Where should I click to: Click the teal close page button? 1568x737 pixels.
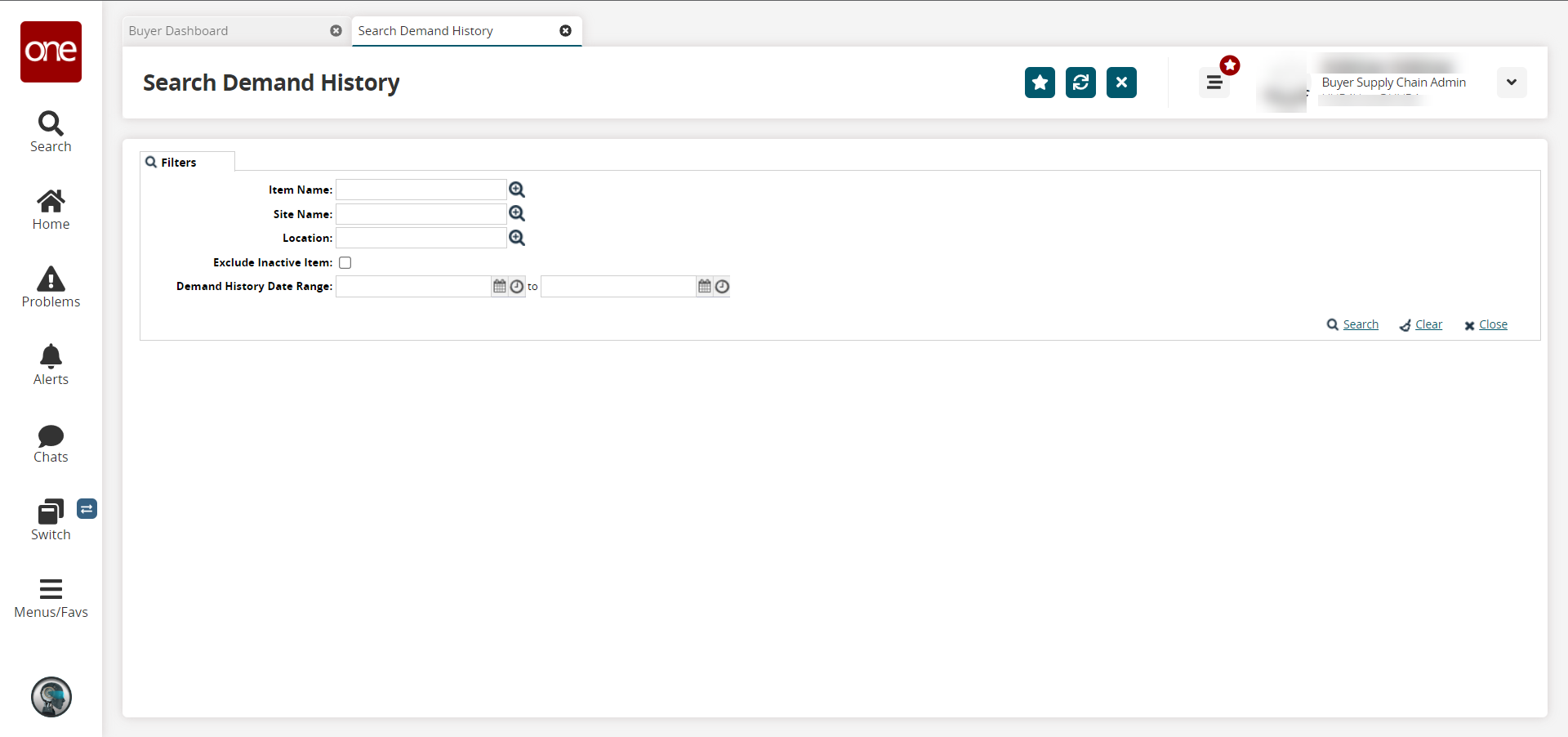pos(1121,83)
